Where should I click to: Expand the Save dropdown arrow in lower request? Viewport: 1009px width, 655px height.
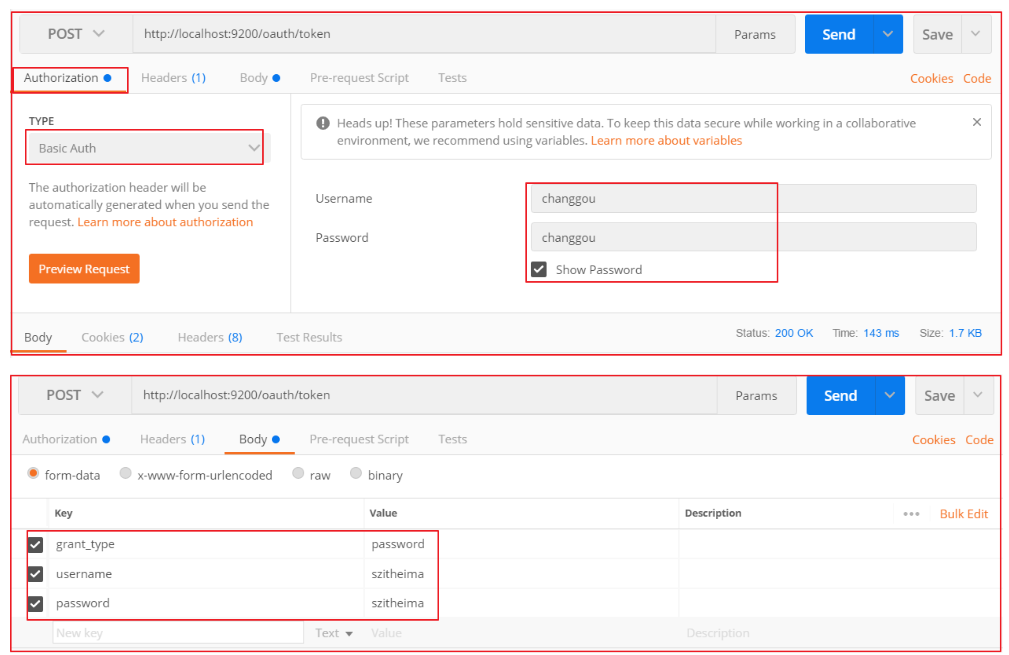click(976, 396)
